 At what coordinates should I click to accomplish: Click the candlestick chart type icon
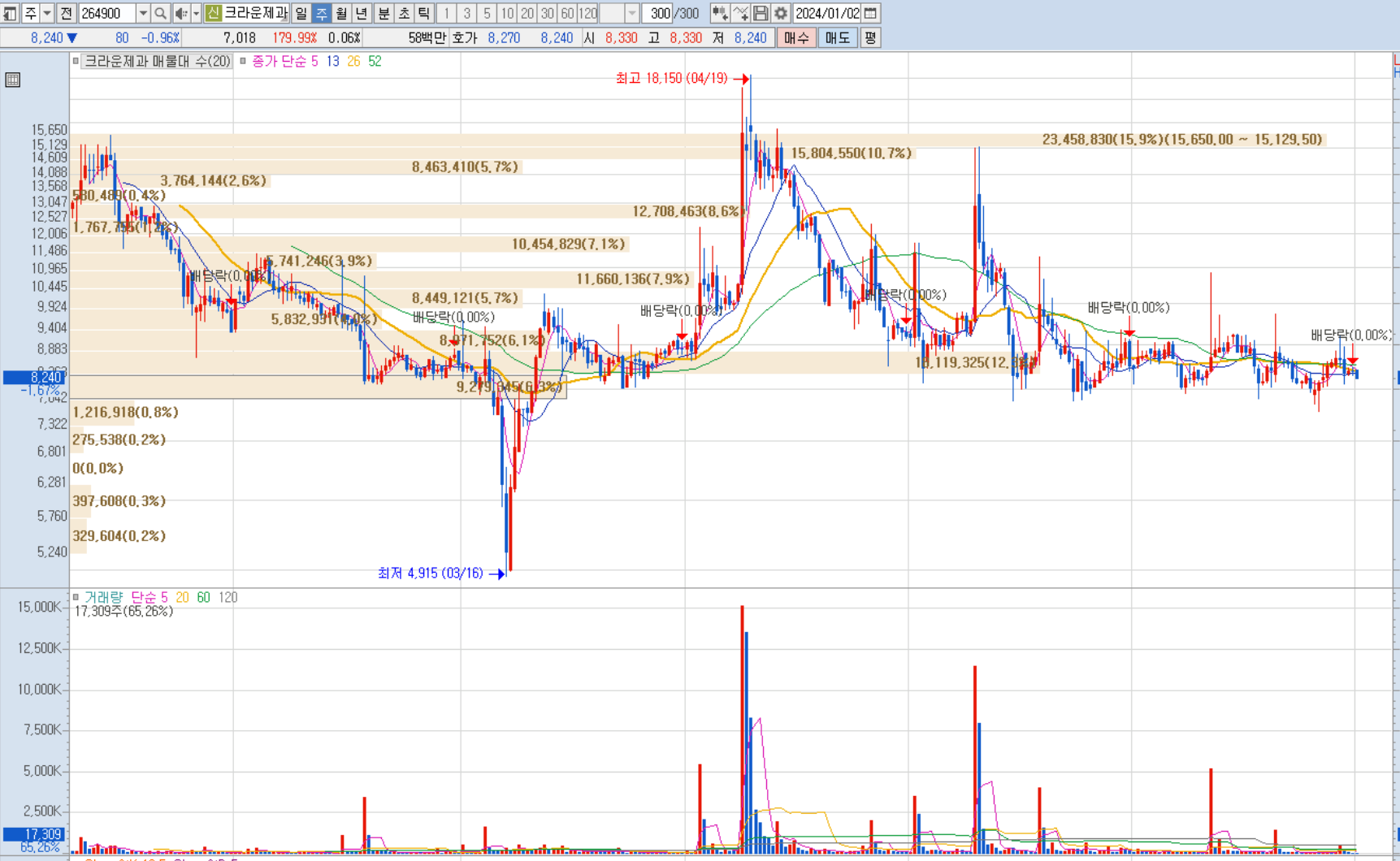pyautogui.click(x=720, y=13)
